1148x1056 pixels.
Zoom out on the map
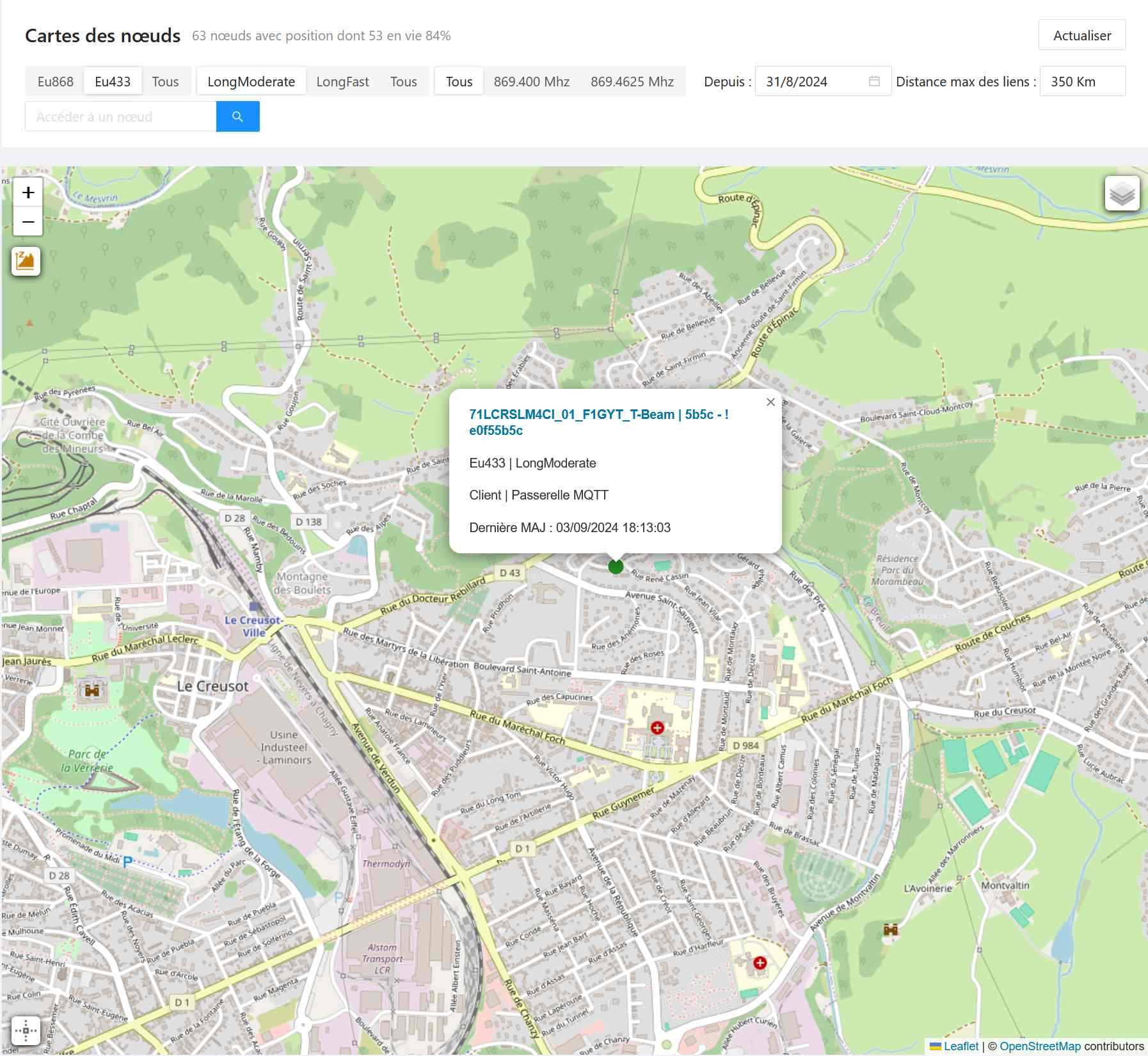(28, 221)
